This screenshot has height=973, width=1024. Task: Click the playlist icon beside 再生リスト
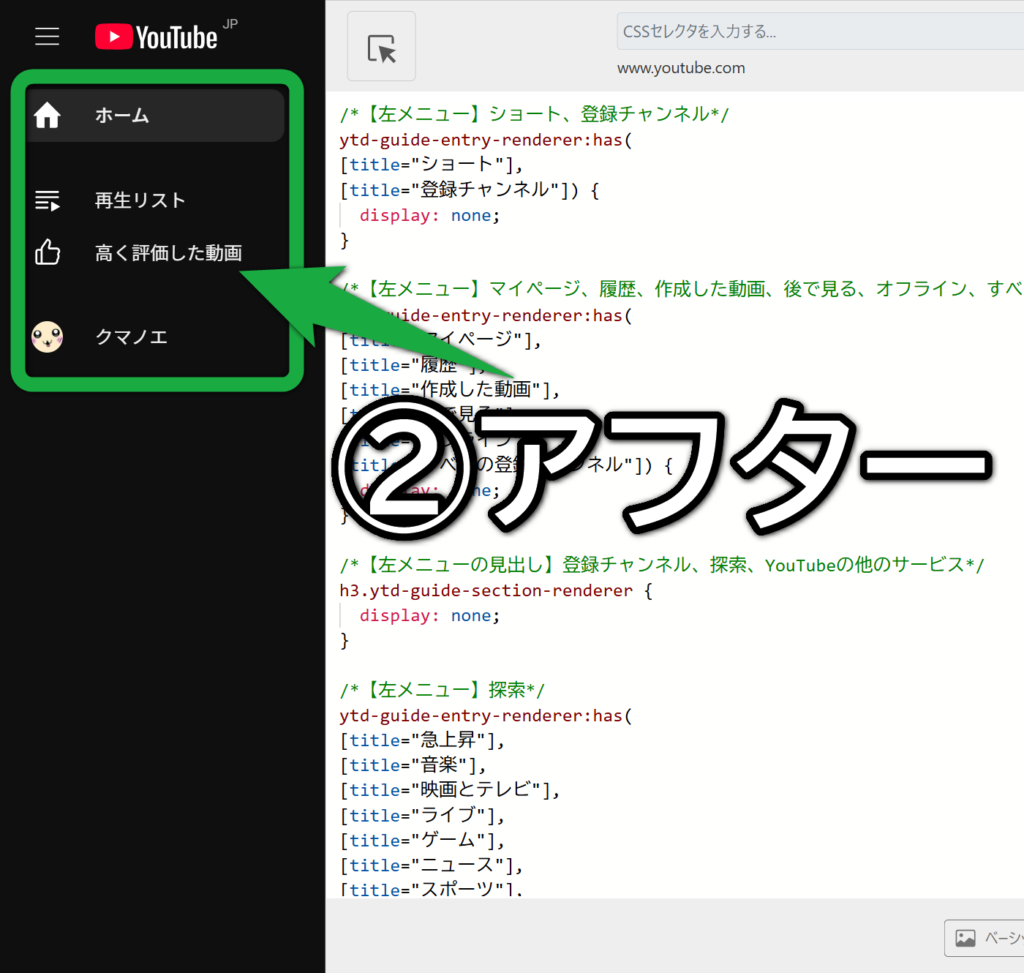(47, 200)
